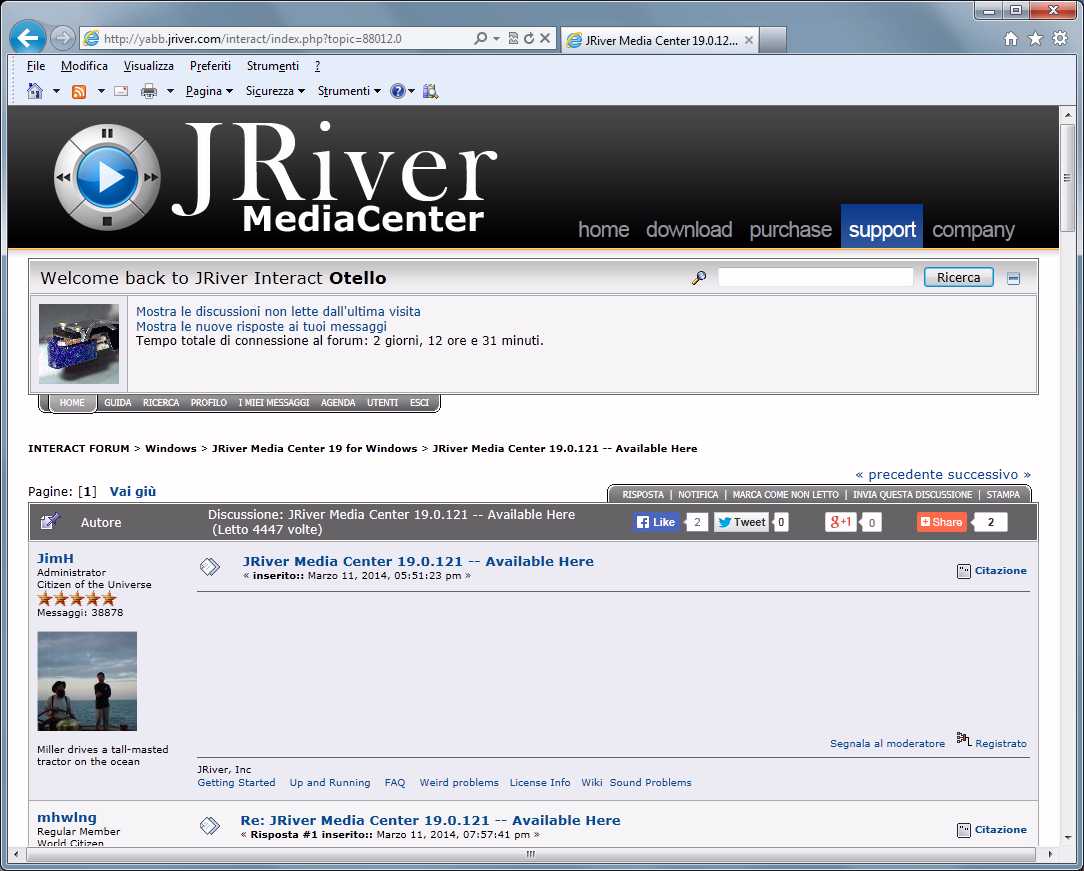Click the topic icon beside Autore
The height and width of the screenshot is (871, 1084).
[x=49, y=522]
